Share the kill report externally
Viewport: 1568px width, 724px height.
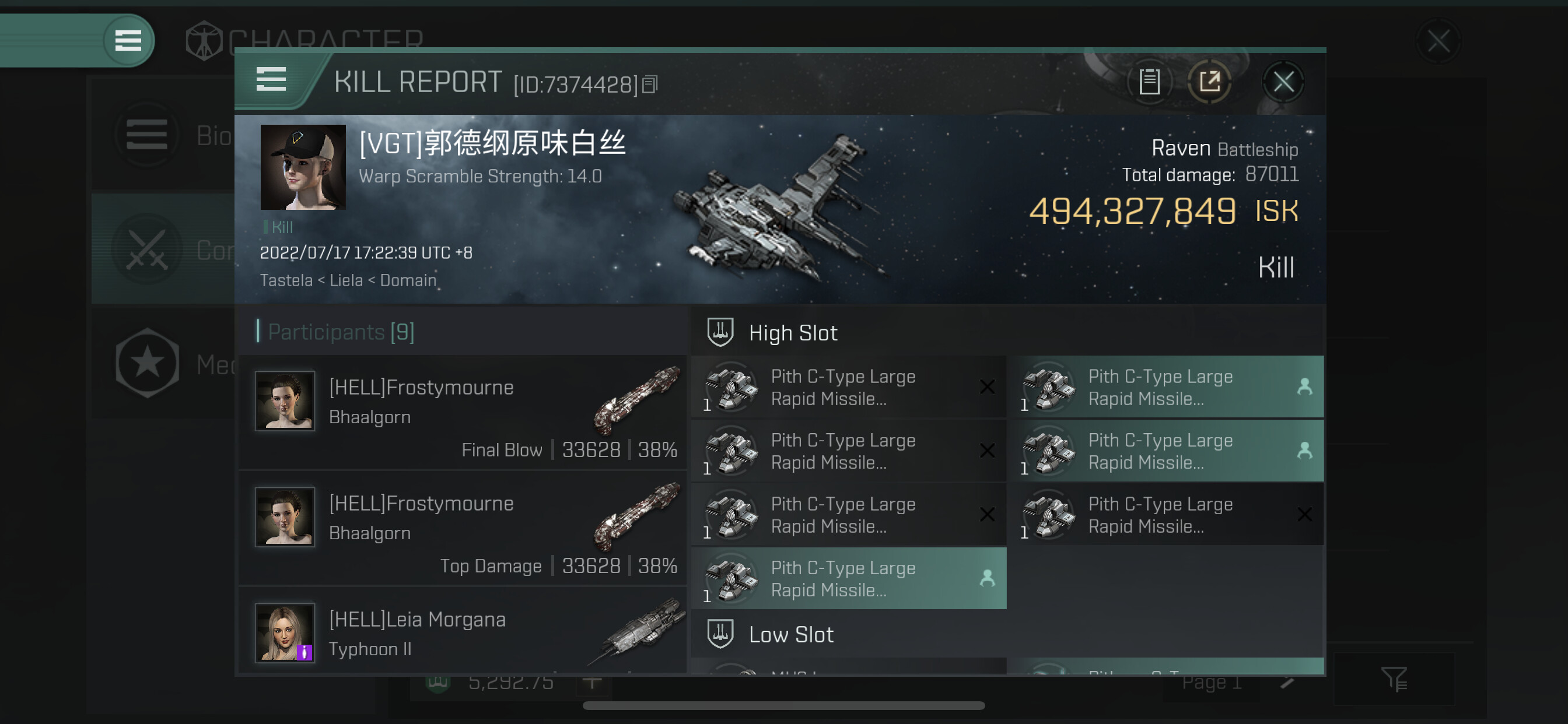coord(1209,82)
